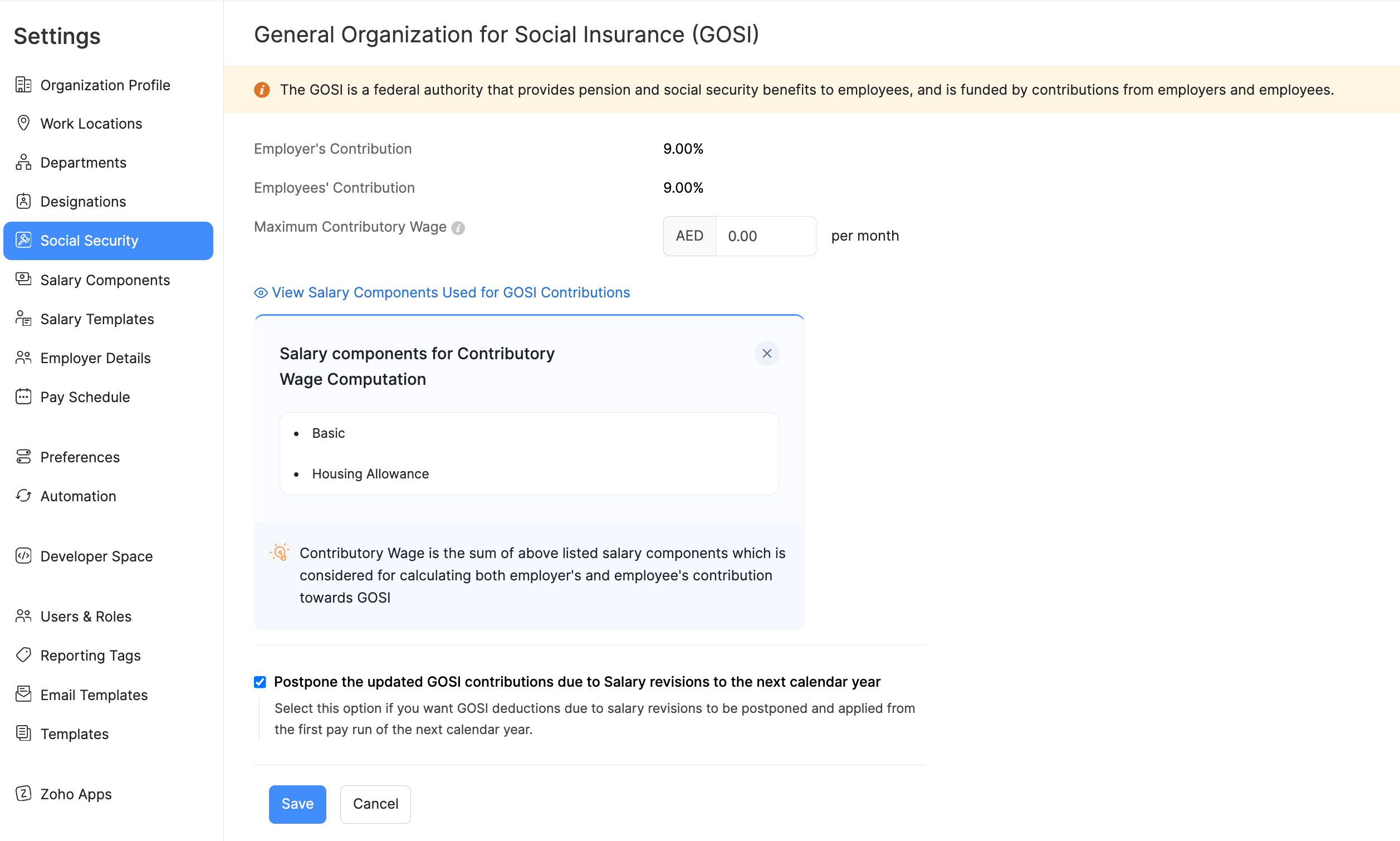Click View Salary Components Used for GOSI link

pyautogui.click(x=451, y=292)
